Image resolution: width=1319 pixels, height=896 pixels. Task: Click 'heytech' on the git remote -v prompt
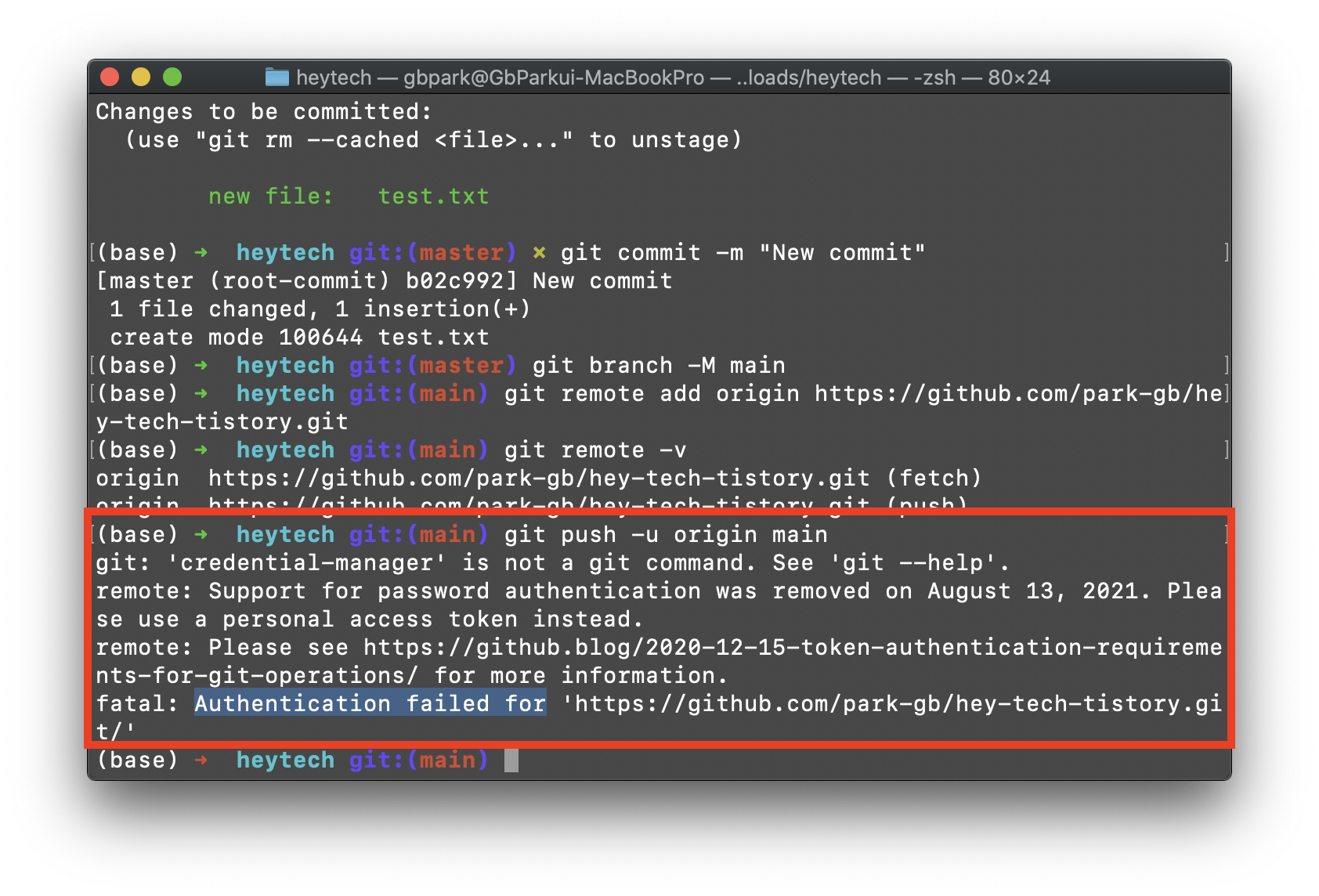click(x=285, y=450)
